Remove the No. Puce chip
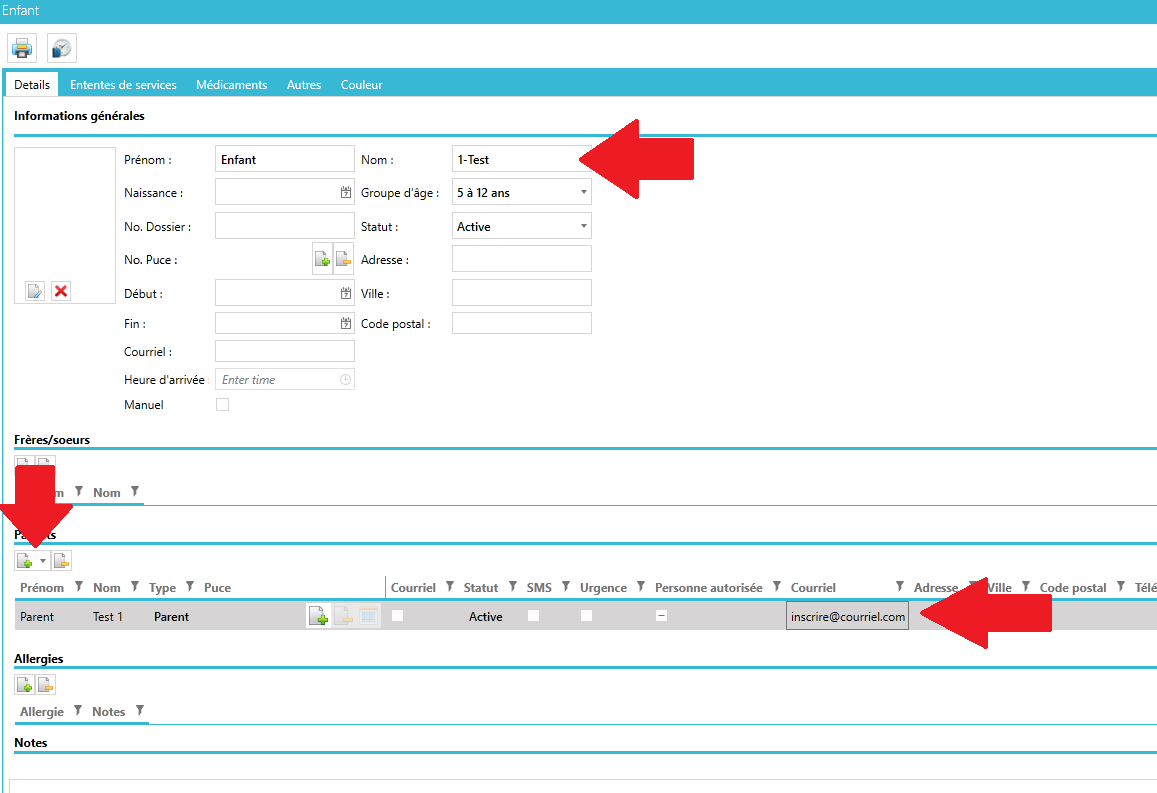Screen dimensions: 1157x793 coord(343,259)
